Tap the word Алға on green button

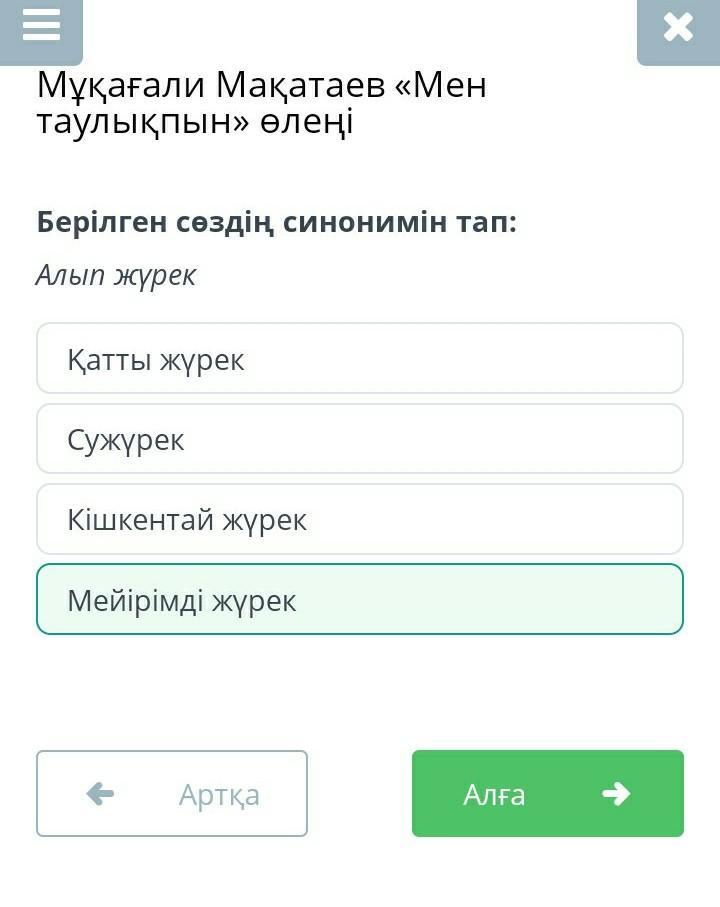(494, 794)
